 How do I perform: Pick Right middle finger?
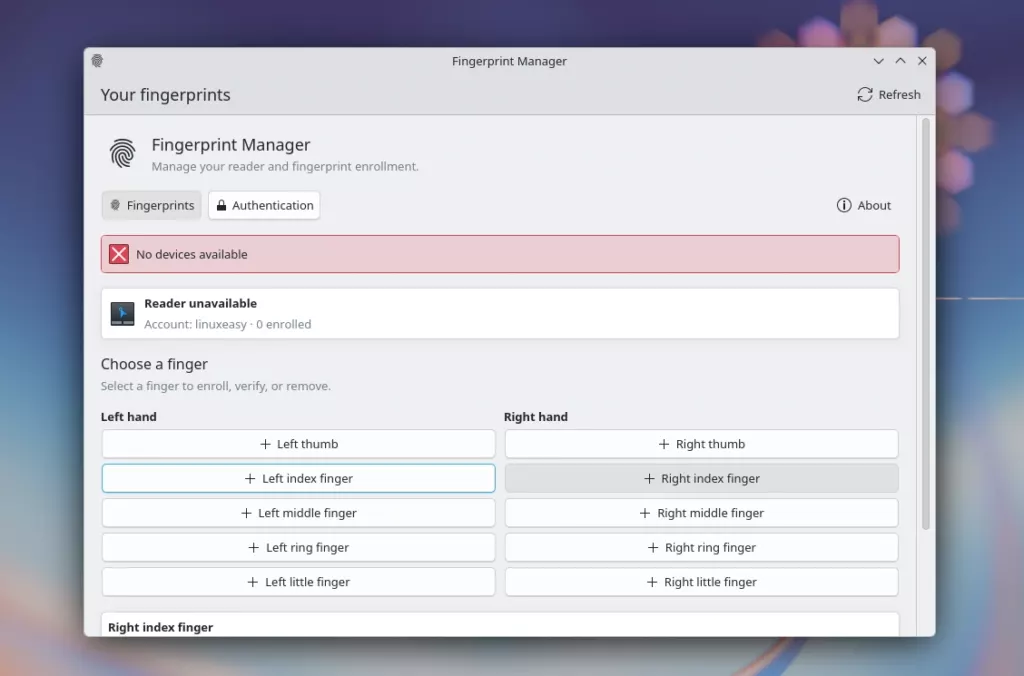coord(701,513)
